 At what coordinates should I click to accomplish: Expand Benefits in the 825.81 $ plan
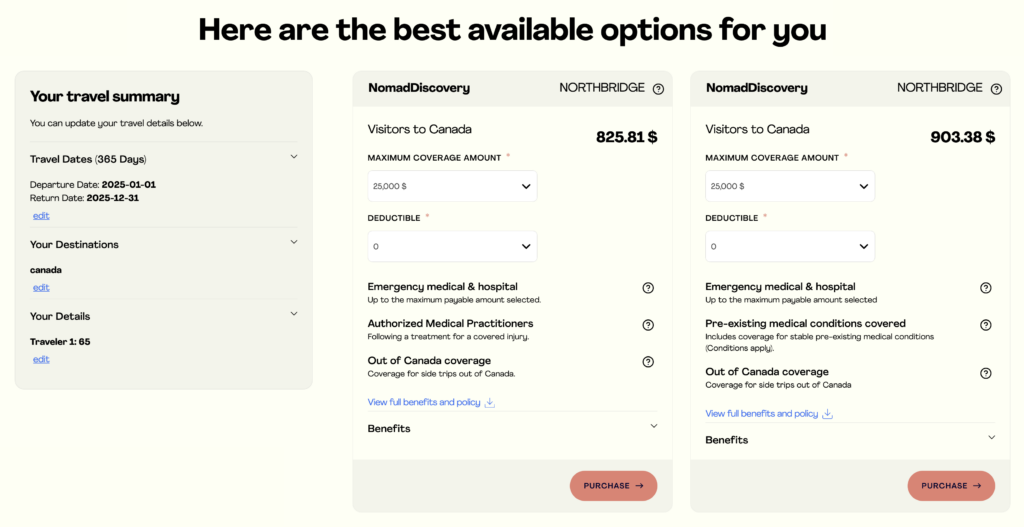pyautogui.click(x=654, y=427)
